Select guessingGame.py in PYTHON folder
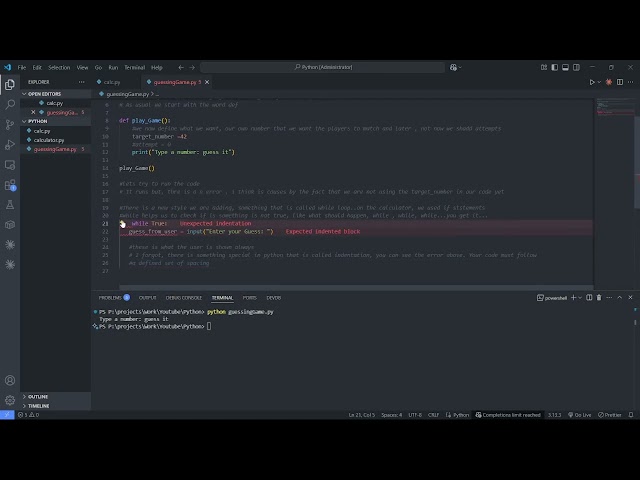Screen dimensions: 640x480 click(55, 149)
